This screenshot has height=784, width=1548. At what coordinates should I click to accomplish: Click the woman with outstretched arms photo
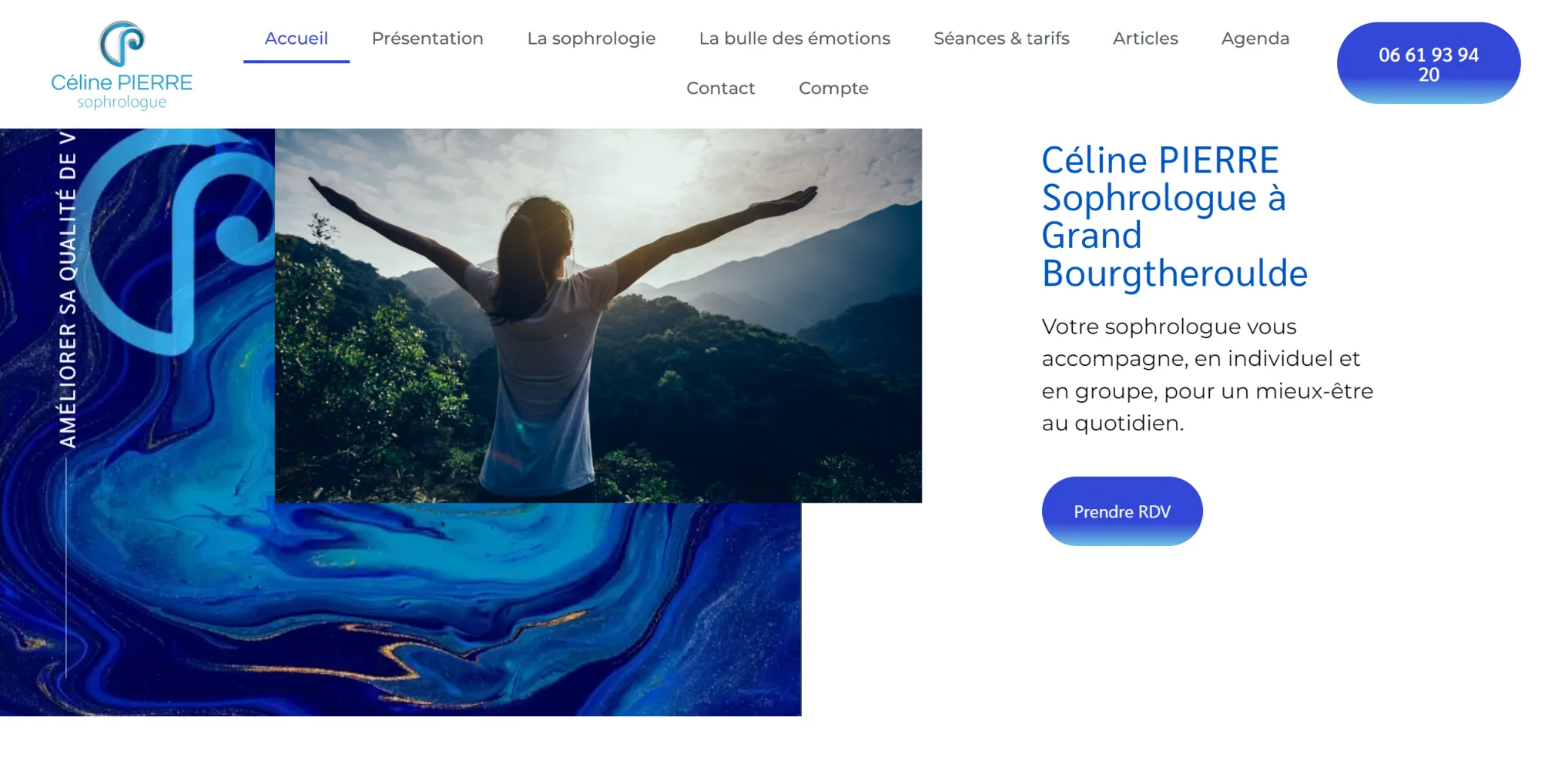[598, 316]
